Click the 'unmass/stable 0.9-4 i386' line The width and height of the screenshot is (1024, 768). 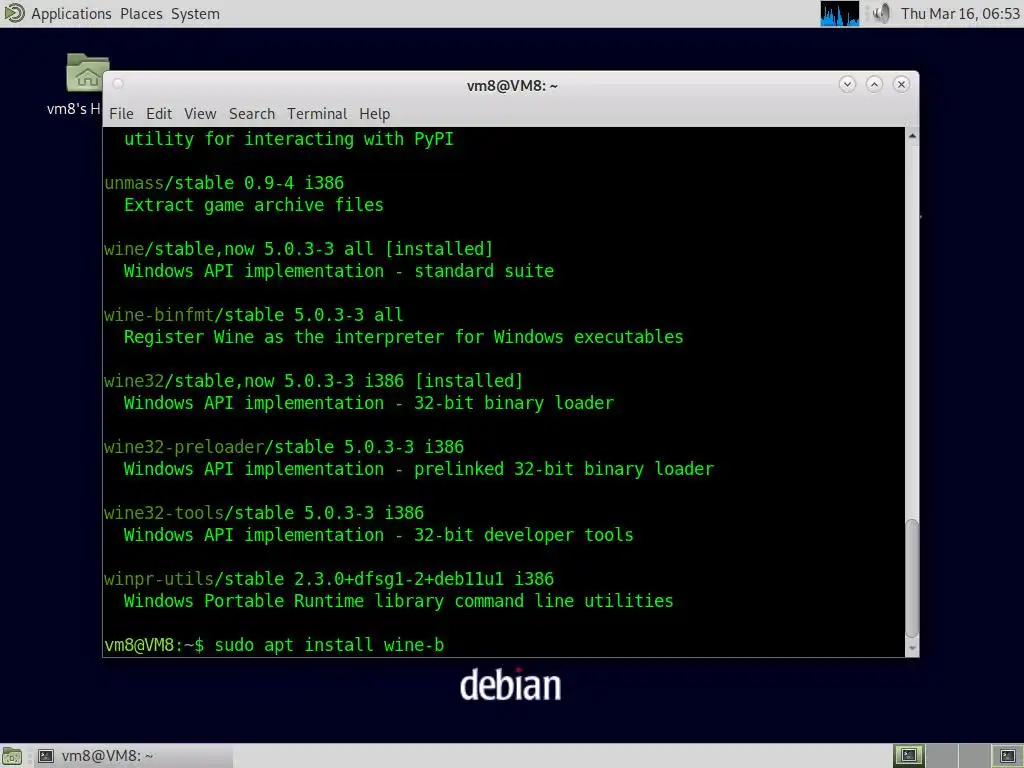[224, 183]
